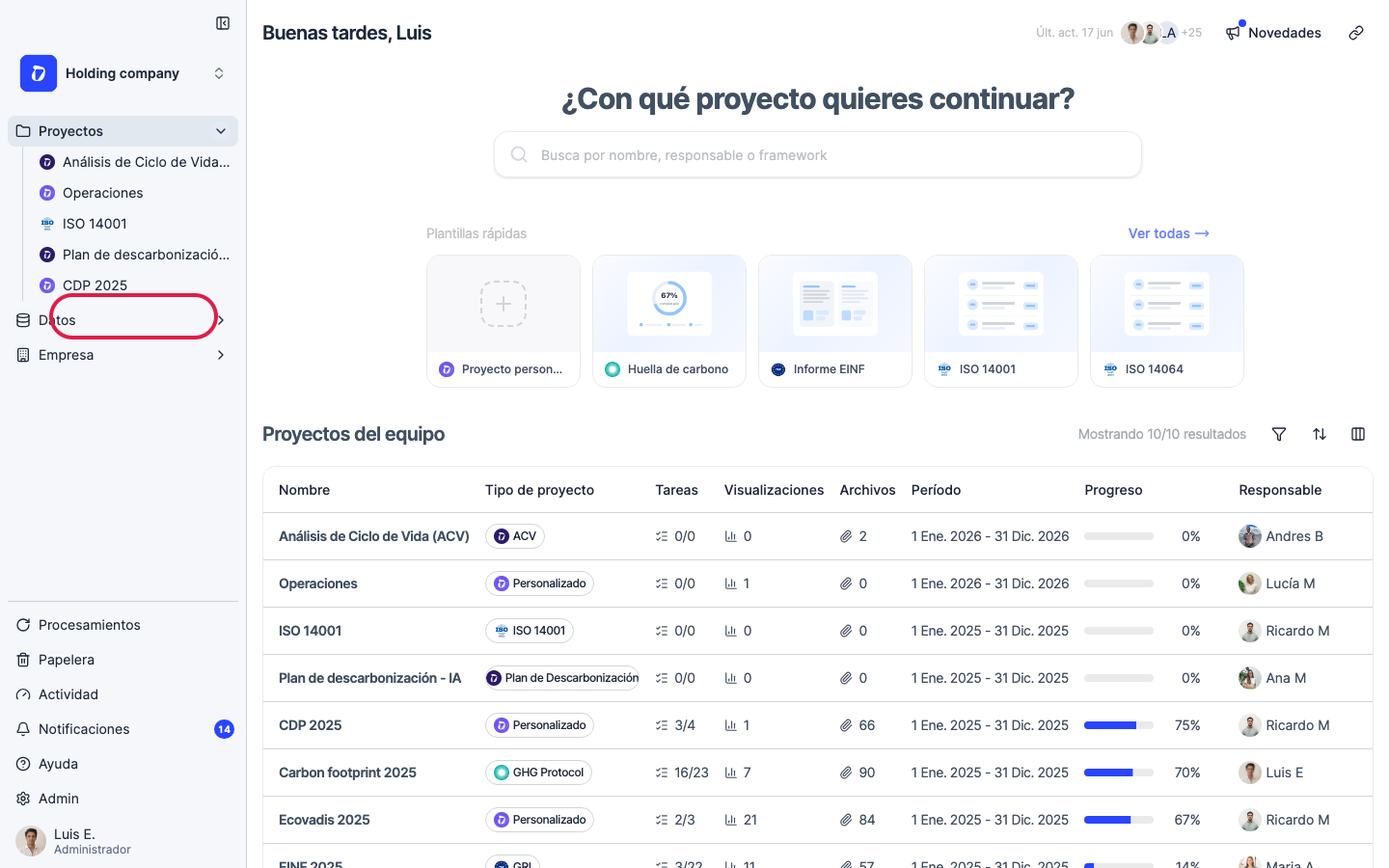Click Andres B responsible avatar
Screen dimensions: 1389x868
click(1250, 536)
